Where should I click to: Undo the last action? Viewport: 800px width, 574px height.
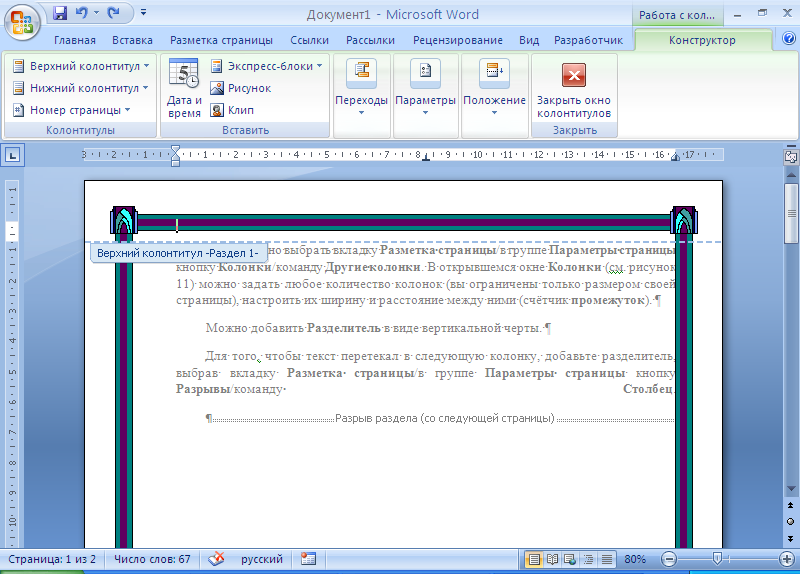tap(82, 13)
